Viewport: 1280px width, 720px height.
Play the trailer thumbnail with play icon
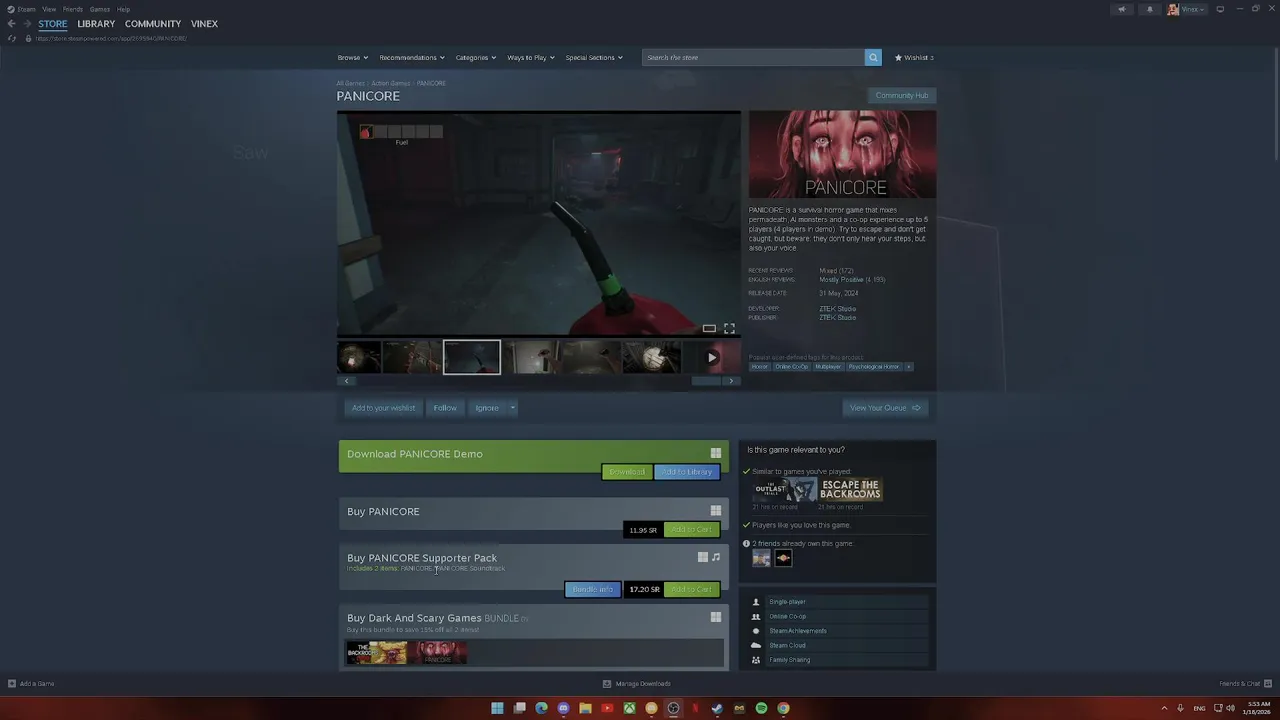pos(711,357)
